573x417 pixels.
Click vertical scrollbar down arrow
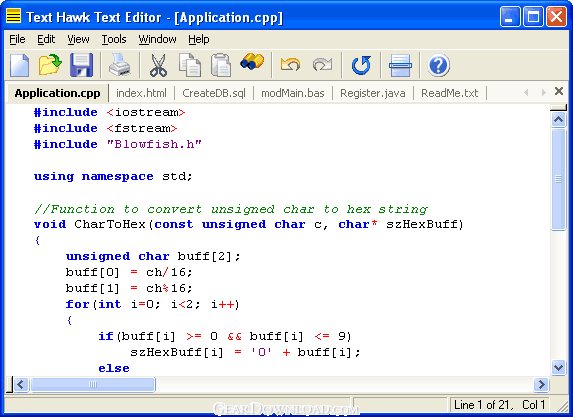coord(558,367)
